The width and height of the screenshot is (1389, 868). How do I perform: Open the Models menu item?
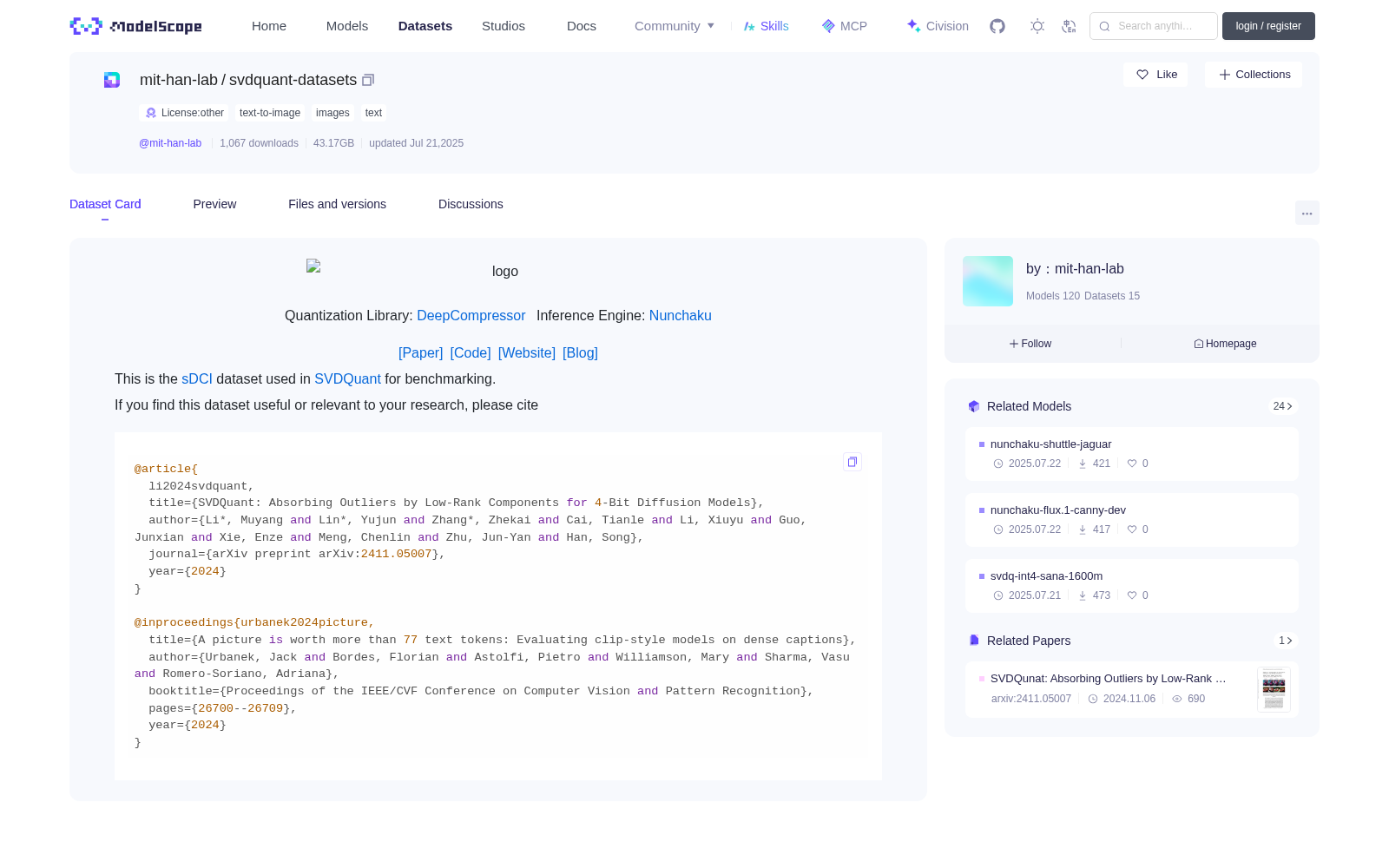[347, 26]
